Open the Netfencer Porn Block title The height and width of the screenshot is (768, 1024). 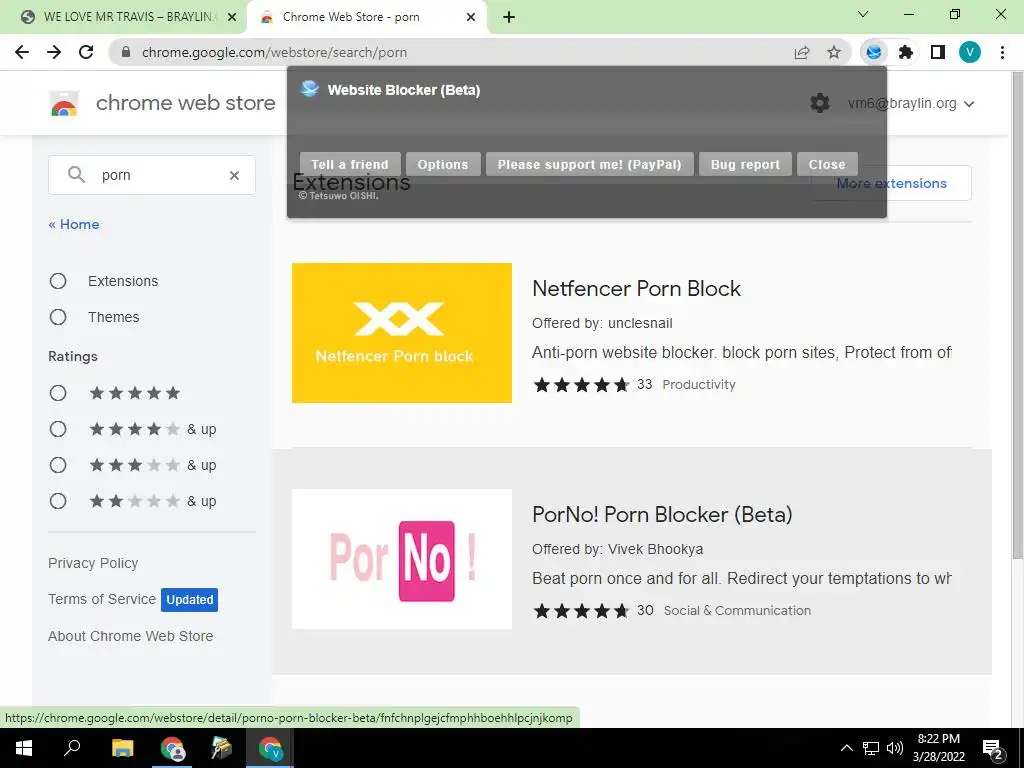point(636,289)
